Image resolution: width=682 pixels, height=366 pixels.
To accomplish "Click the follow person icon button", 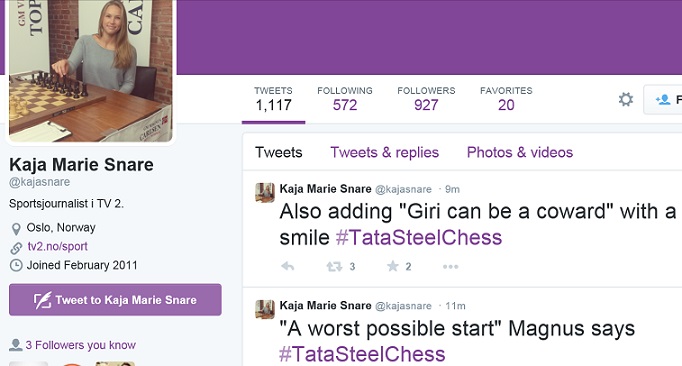I will click(x=663, y=100).
